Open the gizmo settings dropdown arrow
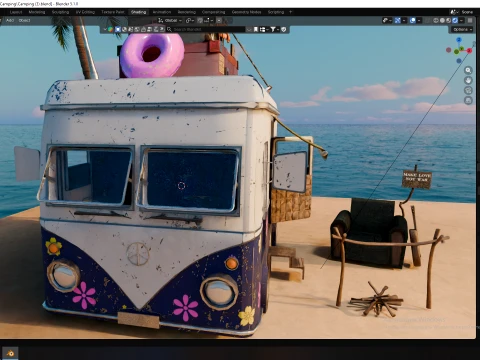Viewport: 480px width, 360px height. tap(404, 20)
